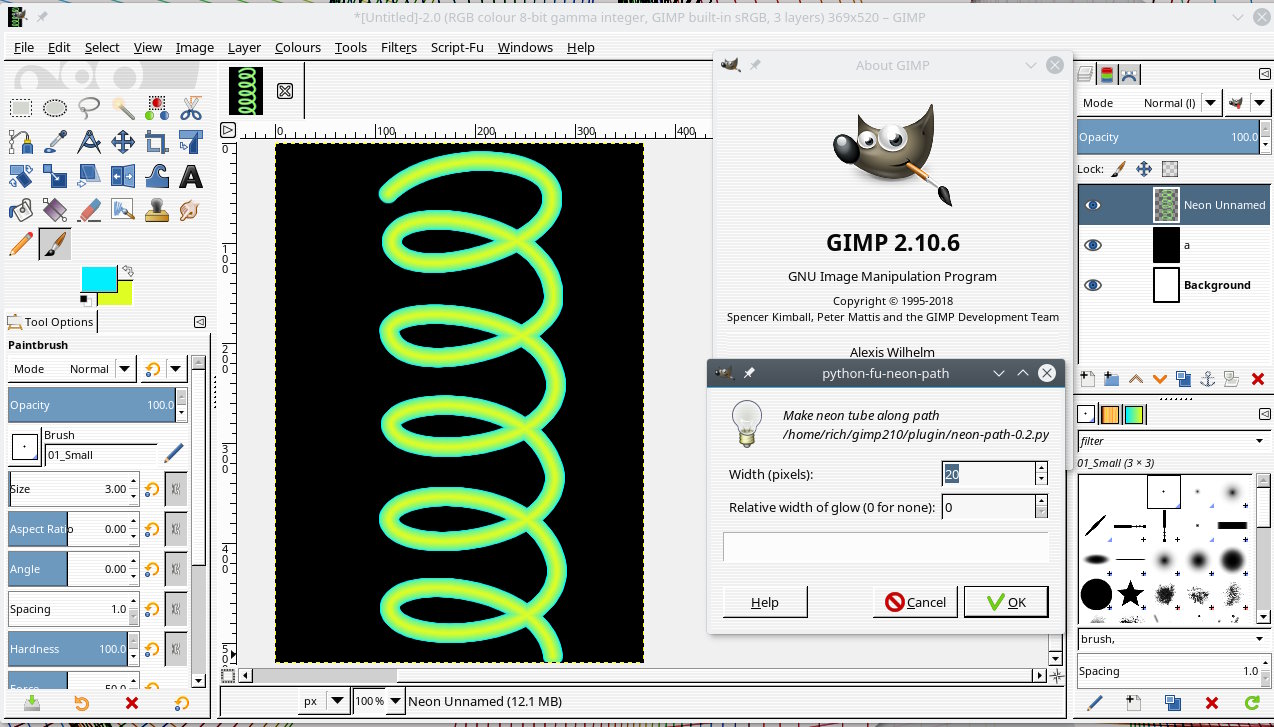Switch to the Channels tab
This screenshot has height=727, width=1274.
click(x=1108, y=75)
